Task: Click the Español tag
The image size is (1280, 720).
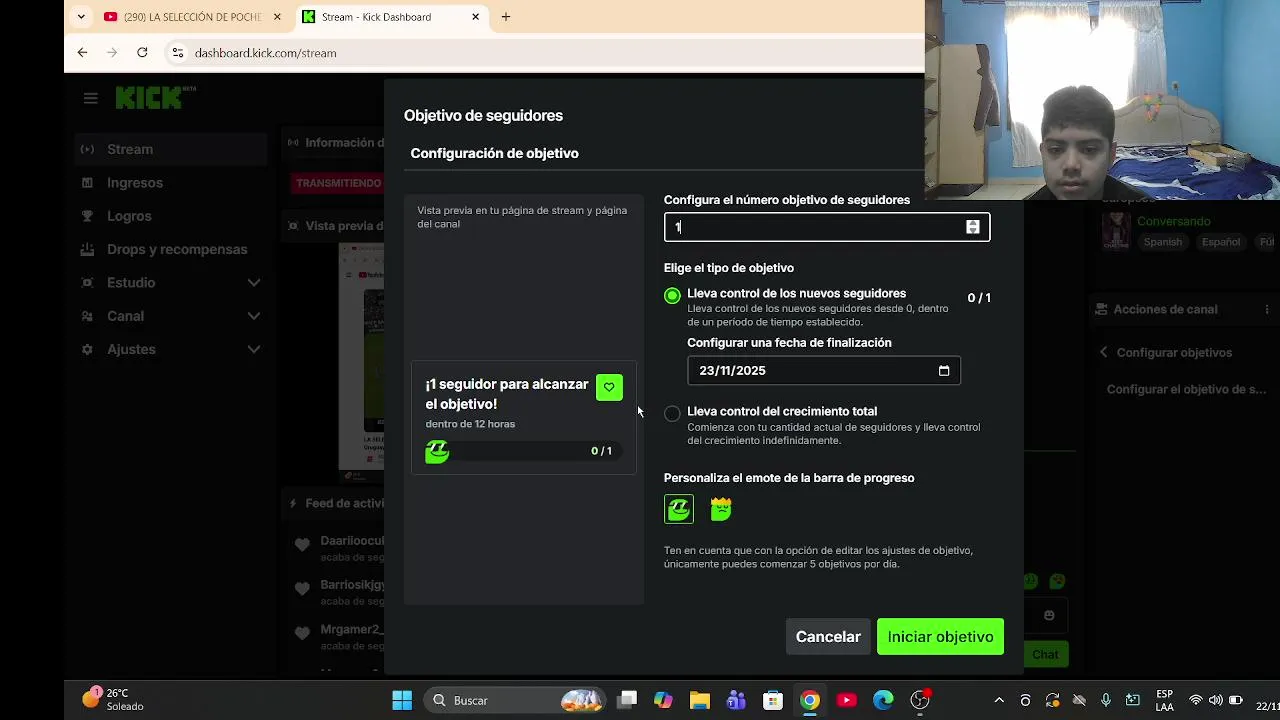Action: (1221, 242)
